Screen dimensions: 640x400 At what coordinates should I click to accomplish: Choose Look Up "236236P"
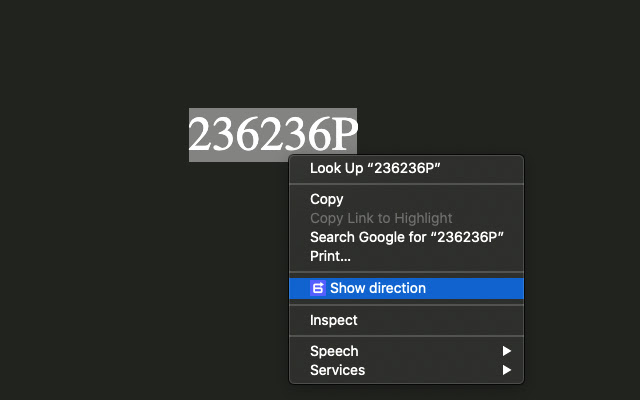coord(375,168)
